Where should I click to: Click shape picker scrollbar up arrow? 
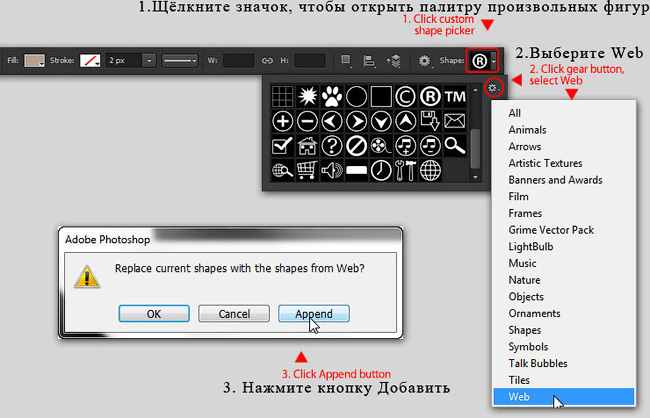475,90
